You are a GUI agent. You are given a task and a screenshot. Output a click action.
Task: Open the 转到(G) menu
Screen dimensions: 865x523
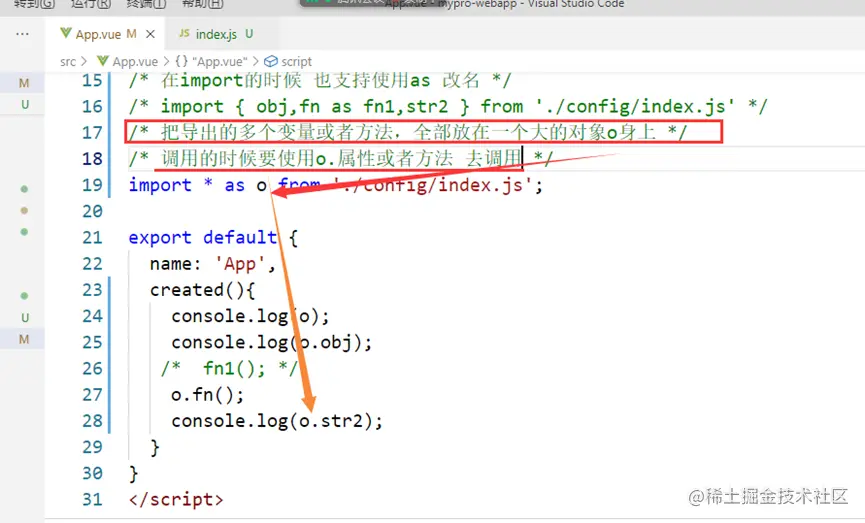35,4
